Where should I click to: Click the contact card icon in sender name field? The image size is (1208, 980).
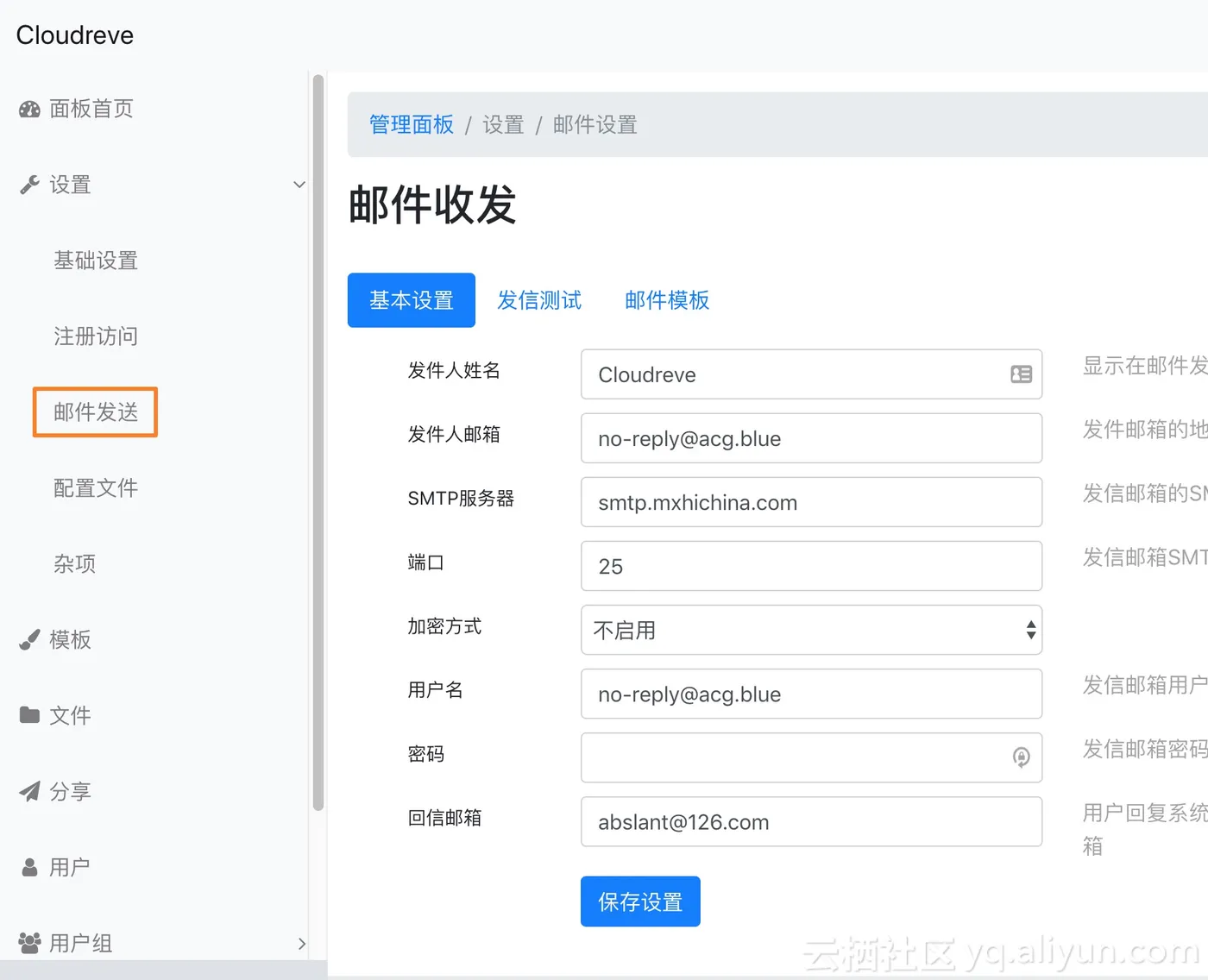tap(1021, 374)
